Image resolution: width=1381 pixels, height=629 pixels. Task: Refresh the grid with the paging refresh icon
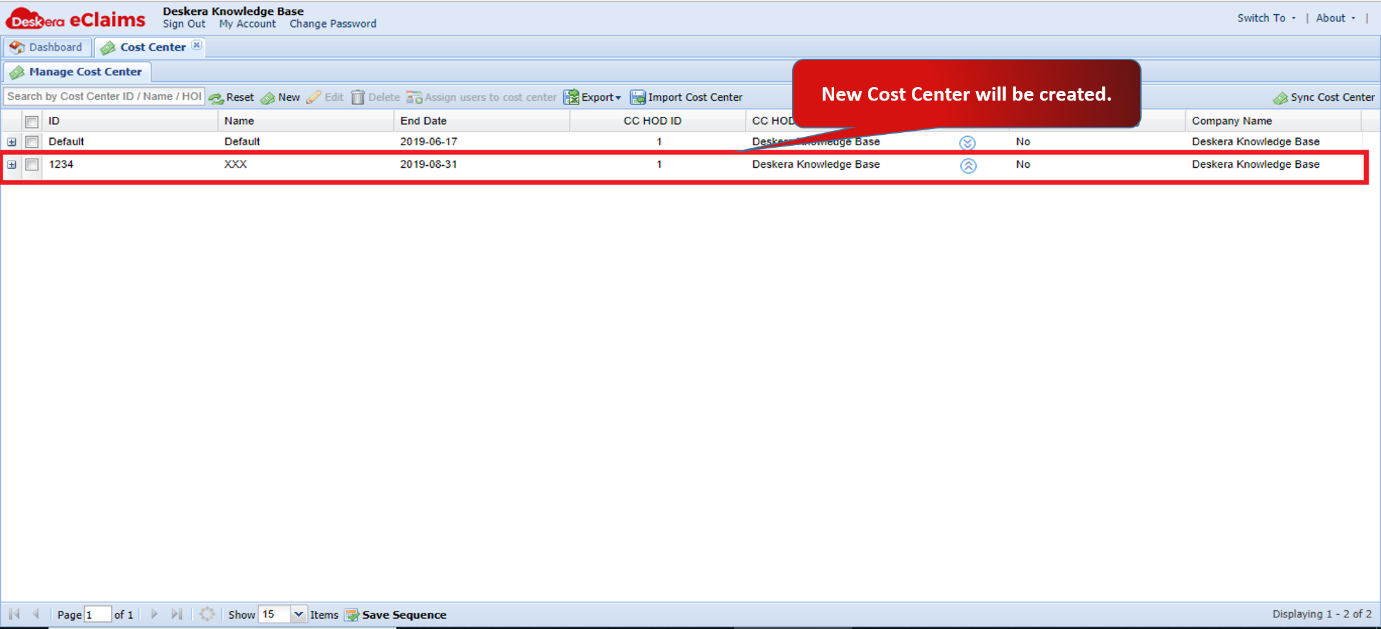point(207,614)
